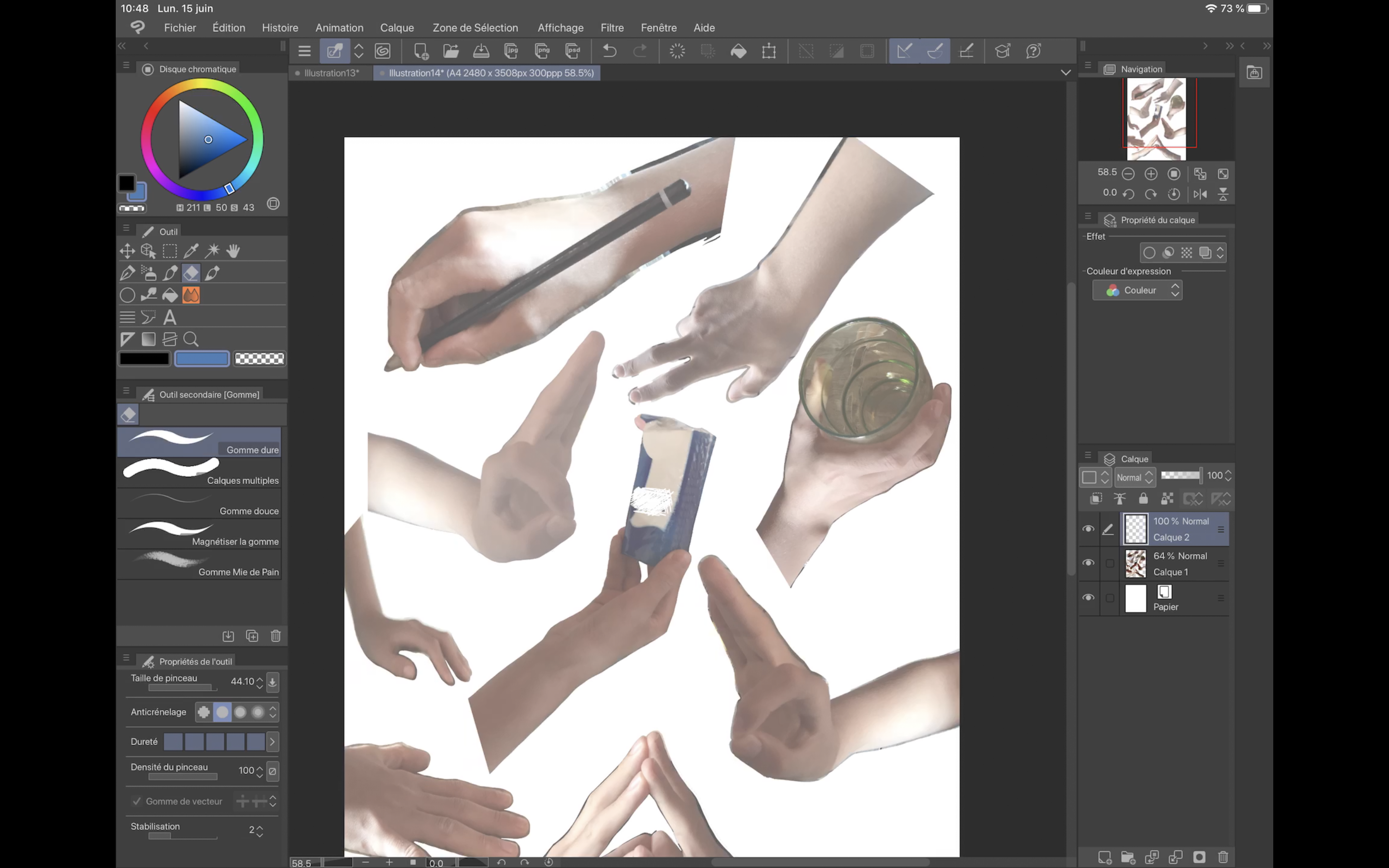Toggle Gomme de vecteur checkbox

coord(136,801)
